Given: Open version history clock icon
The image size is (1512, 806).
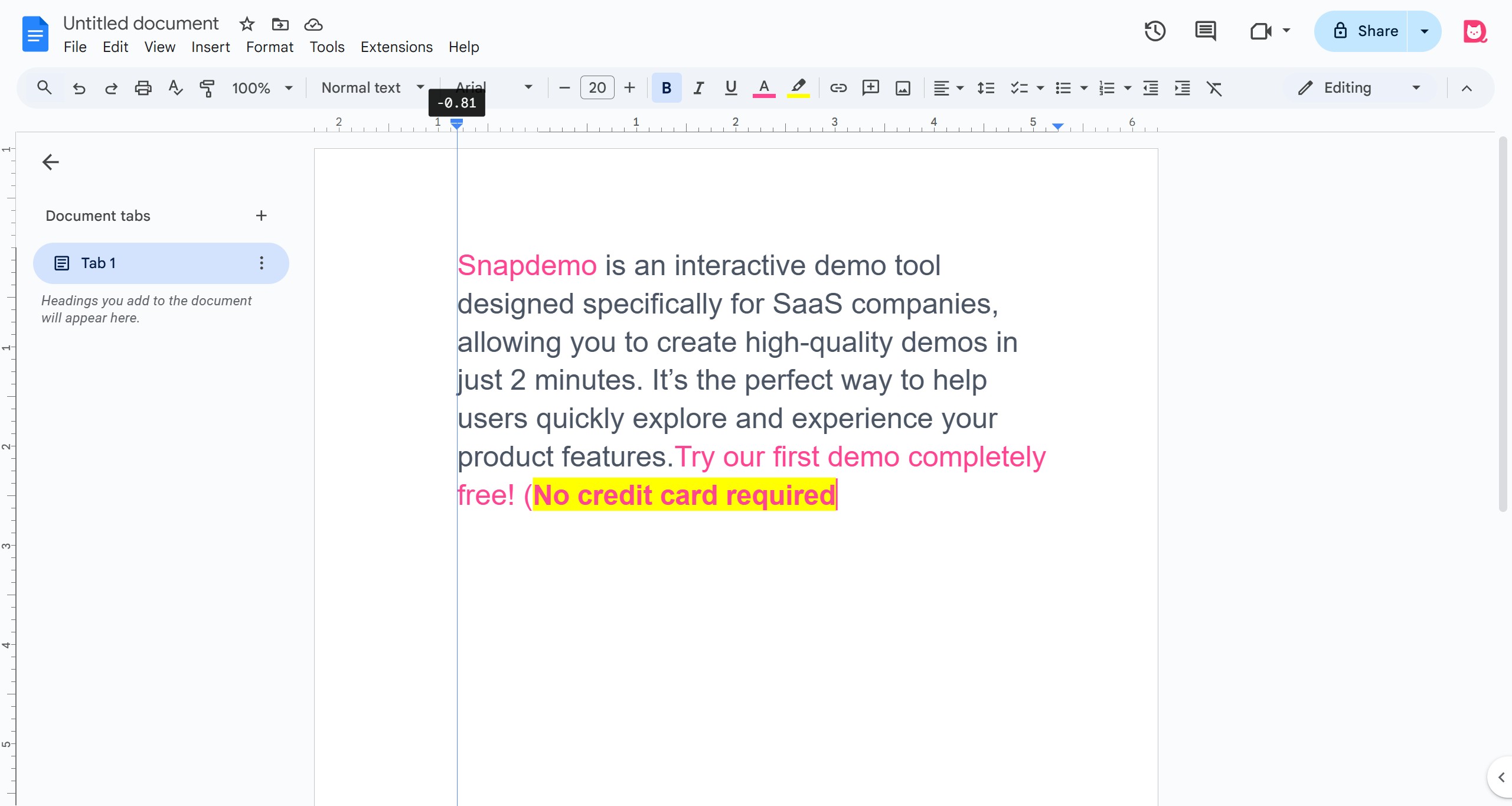Looking at the screenshot, I should pos(1155,31).
